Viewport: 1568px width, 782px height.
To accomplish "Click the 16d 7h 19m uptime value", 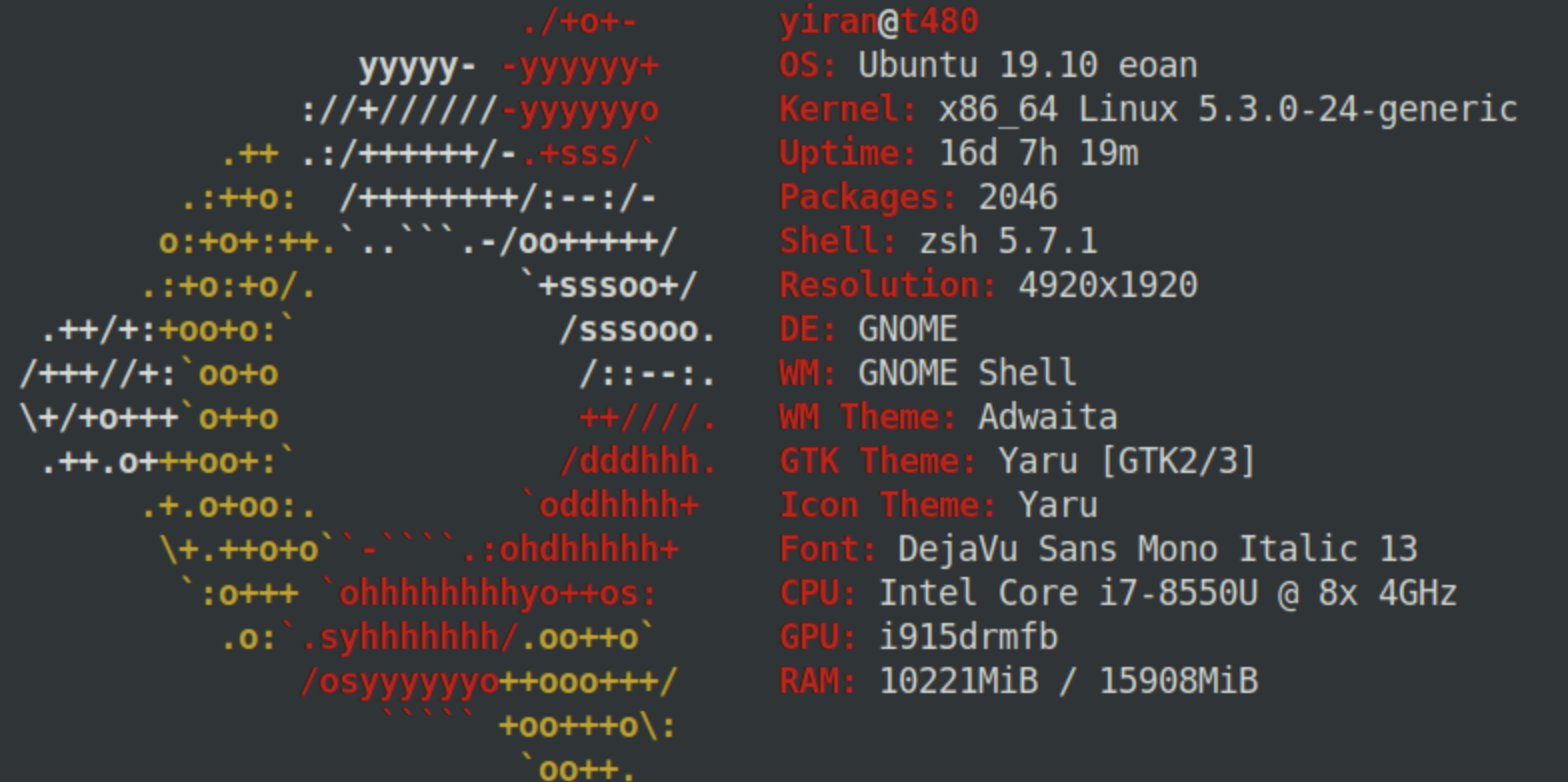I will 1038,153.
